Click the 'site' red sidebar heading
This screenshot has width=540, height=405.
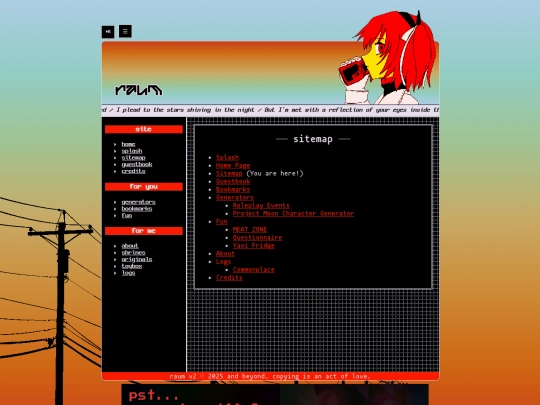144,129
